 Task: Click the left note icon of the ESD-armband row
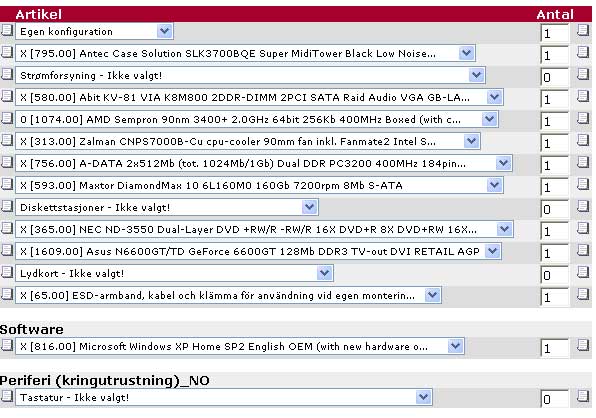point(7,294)
